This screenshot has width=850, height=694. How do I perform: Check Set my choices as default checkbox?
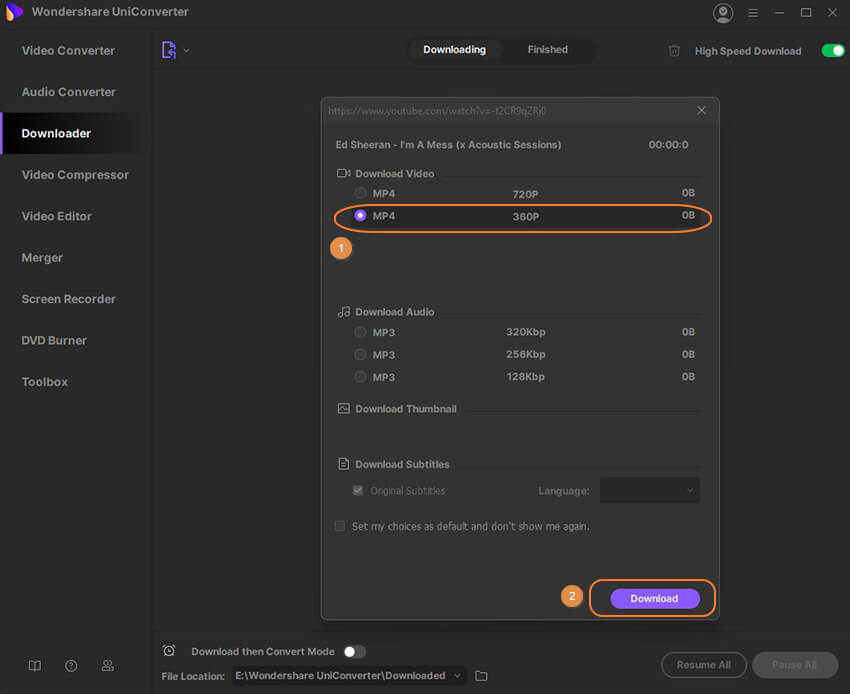click(x=340, y=526)
